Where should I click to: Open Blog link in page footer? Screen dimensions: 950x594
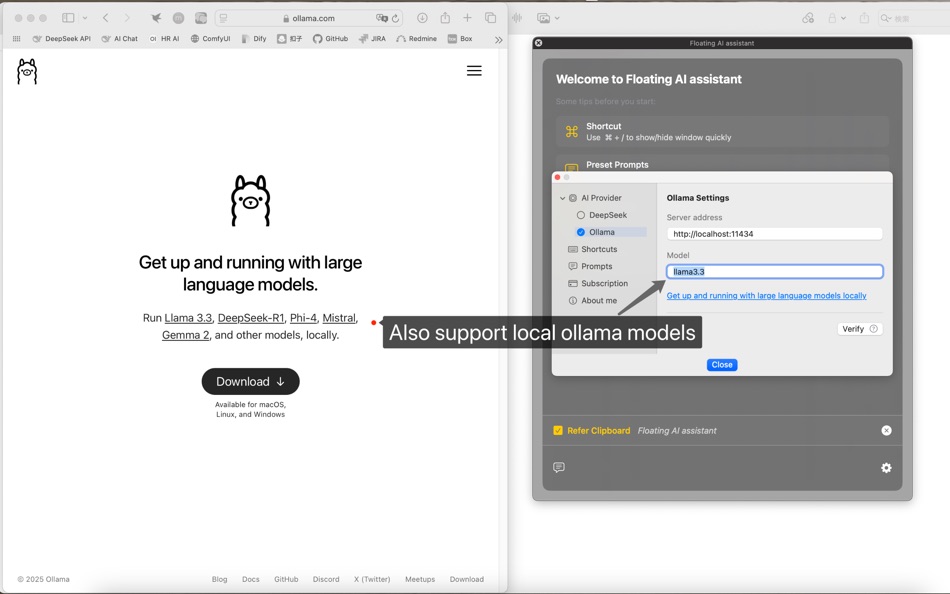[x=219, y=579]
